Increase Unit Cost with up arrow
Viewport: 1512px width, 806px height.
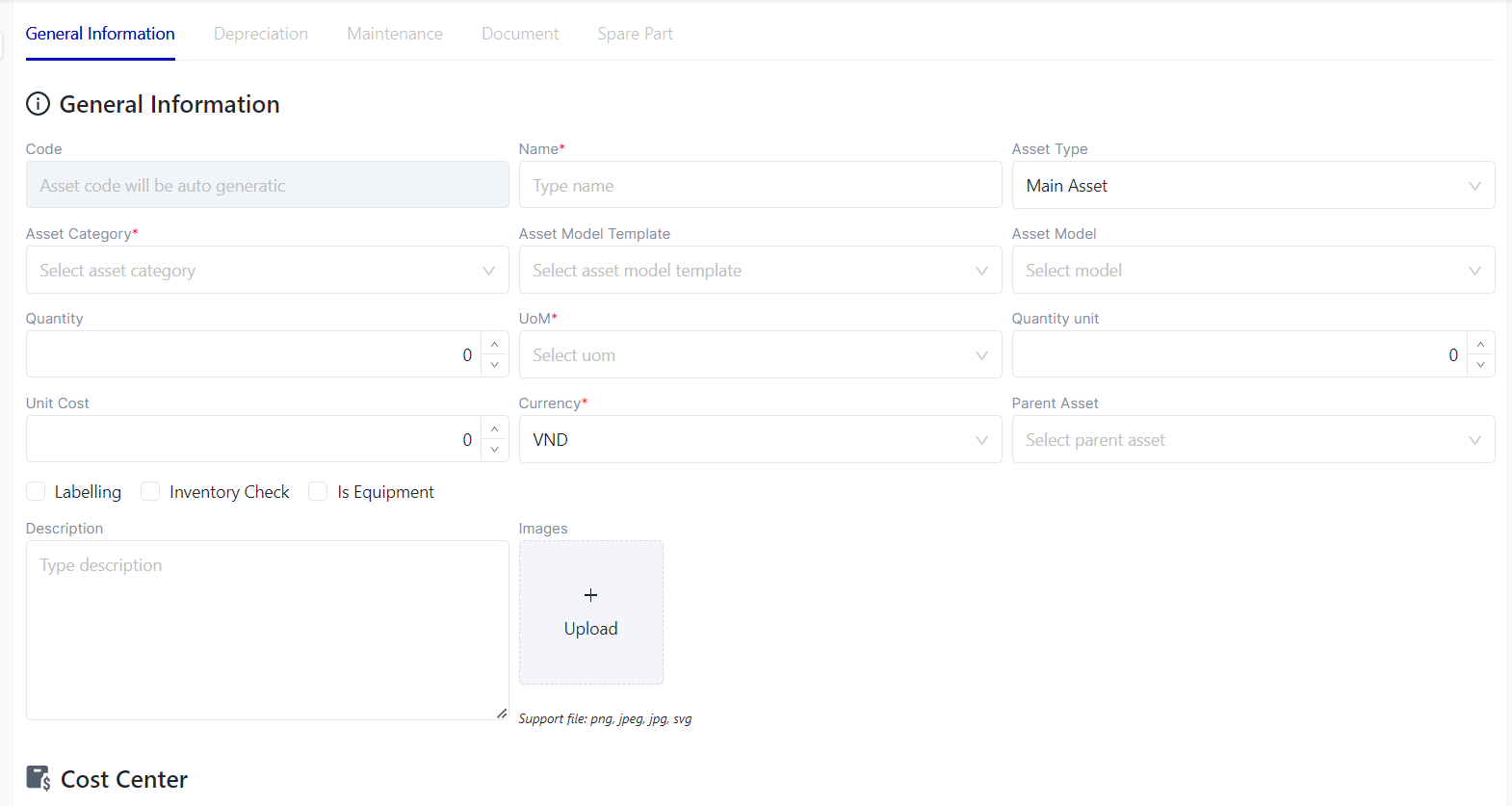point(494,429)
